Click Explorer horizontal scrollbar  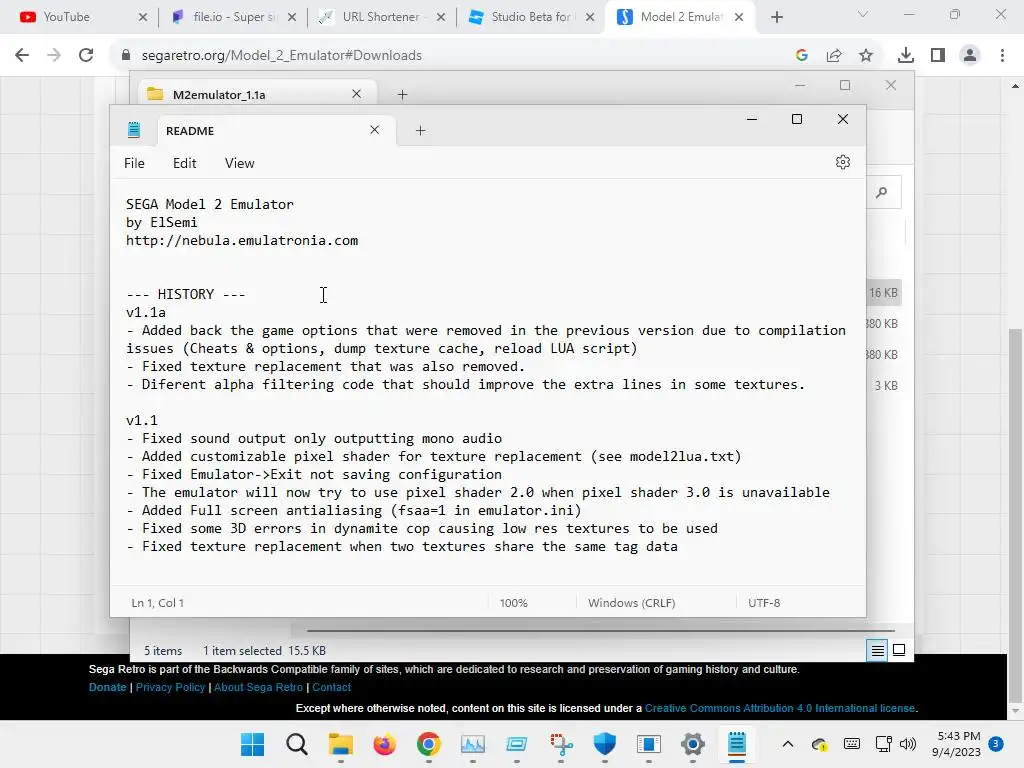click(600, 631)
